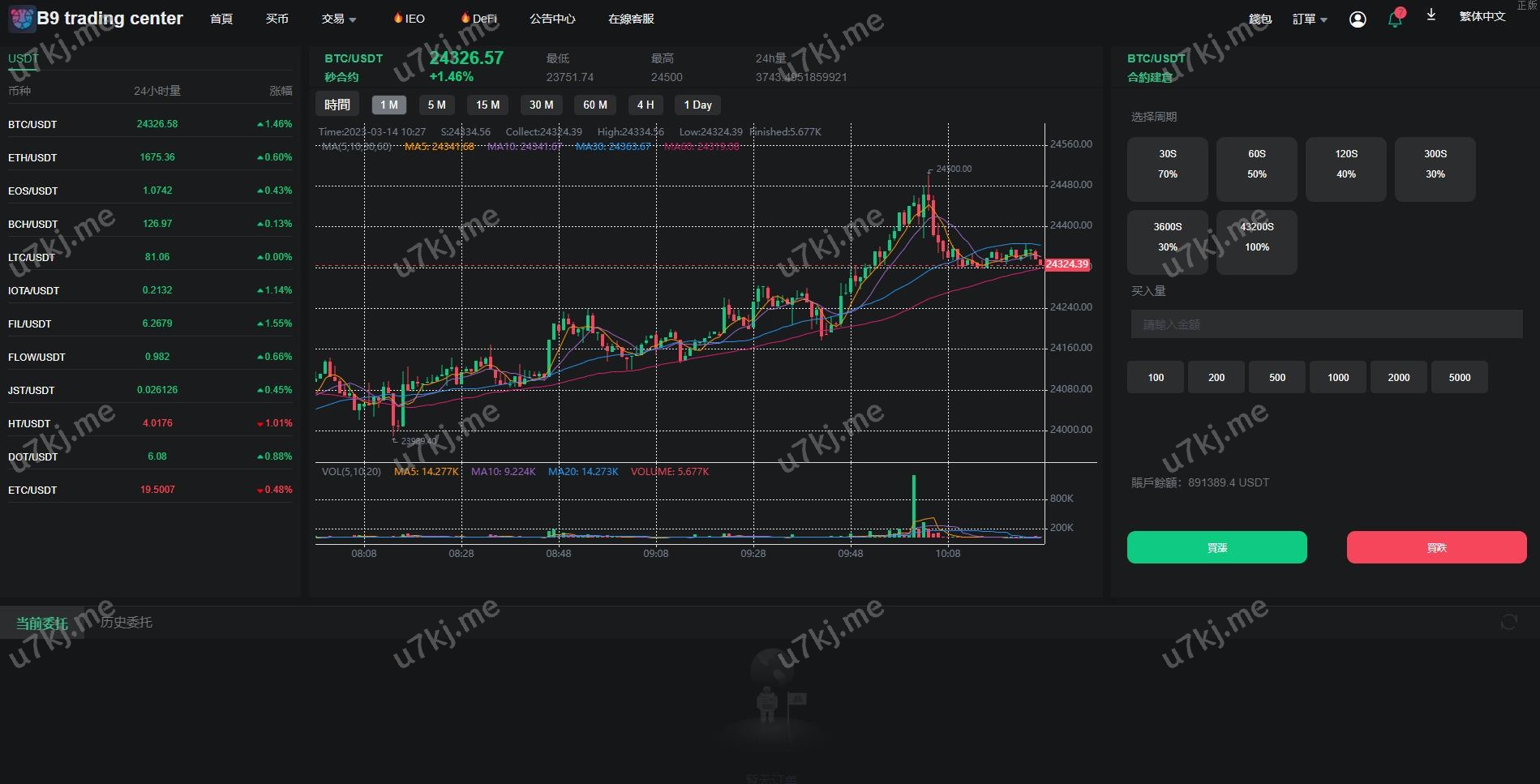Viewport: 1540px width, 784px height.
Task: Expand the 訂單 dropdown menu
Action: click(x=1309, y=19)
